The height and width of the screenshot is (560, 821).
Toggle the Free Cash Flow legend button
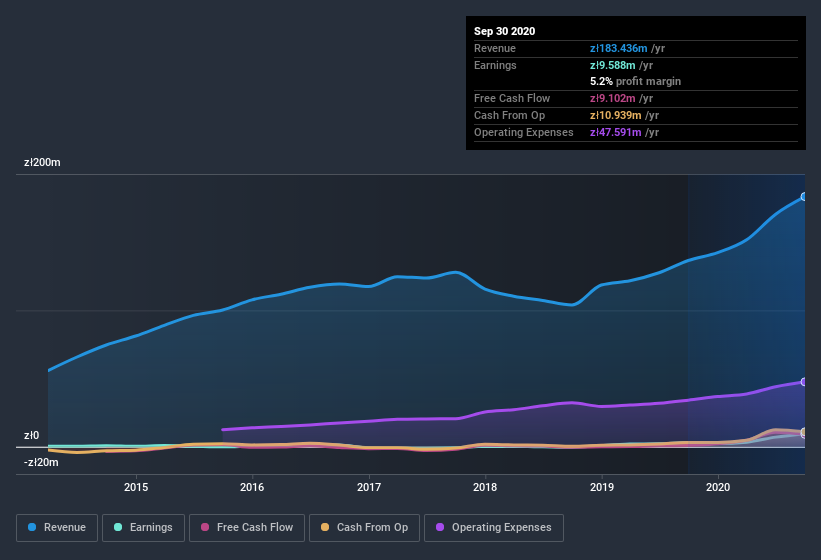(x=247, y=528)
